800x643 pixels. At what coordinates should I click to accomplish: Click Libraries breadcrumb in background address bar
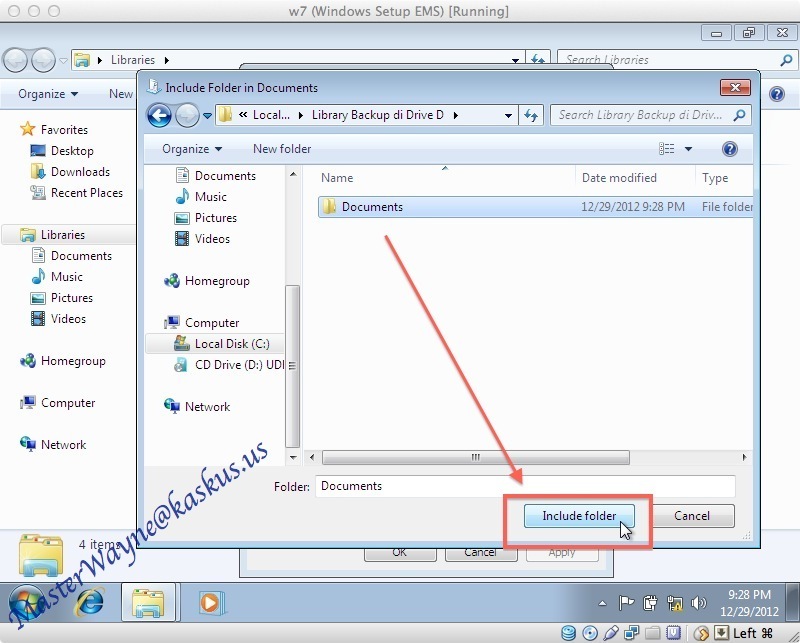tap(133, 60)
